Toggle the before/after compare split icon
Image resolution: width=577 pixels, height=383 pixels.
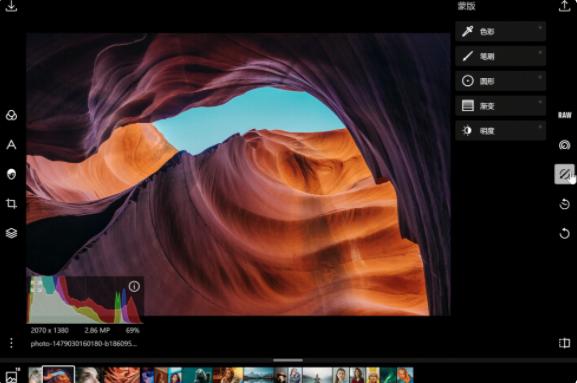click(564, 343)
